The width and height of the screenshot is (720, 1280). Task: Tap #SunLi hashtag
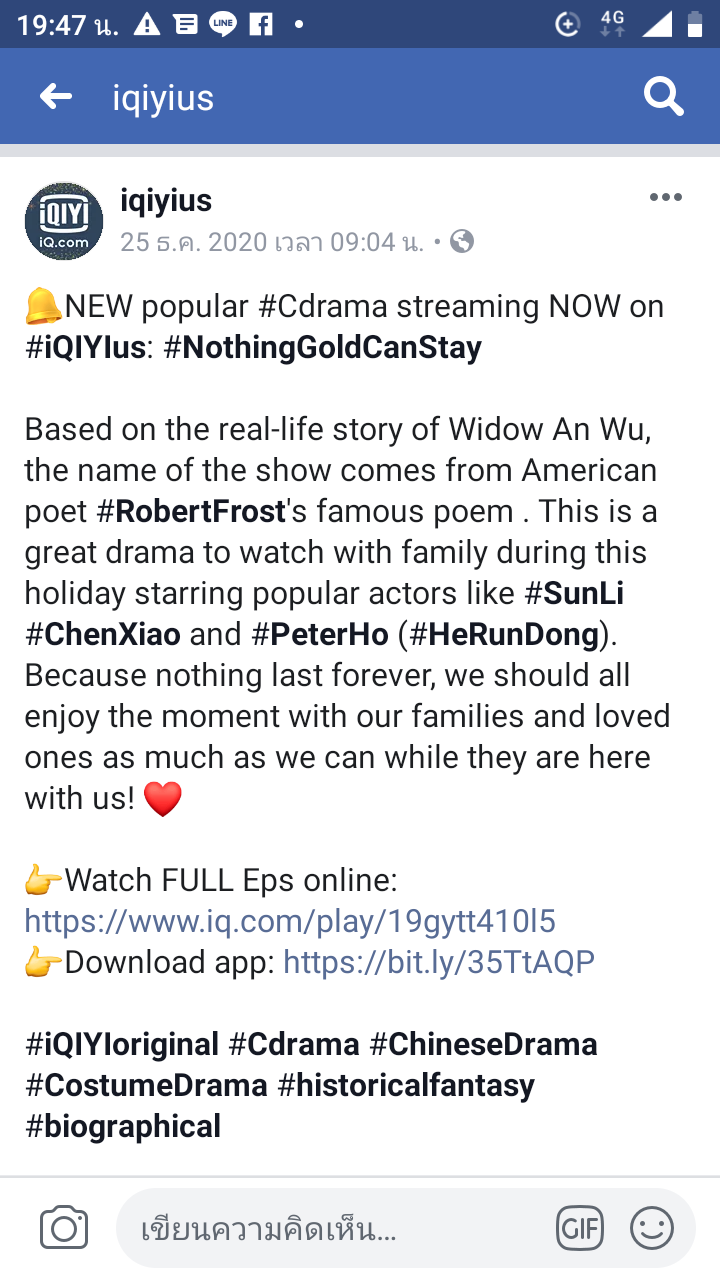pos(574,593)
